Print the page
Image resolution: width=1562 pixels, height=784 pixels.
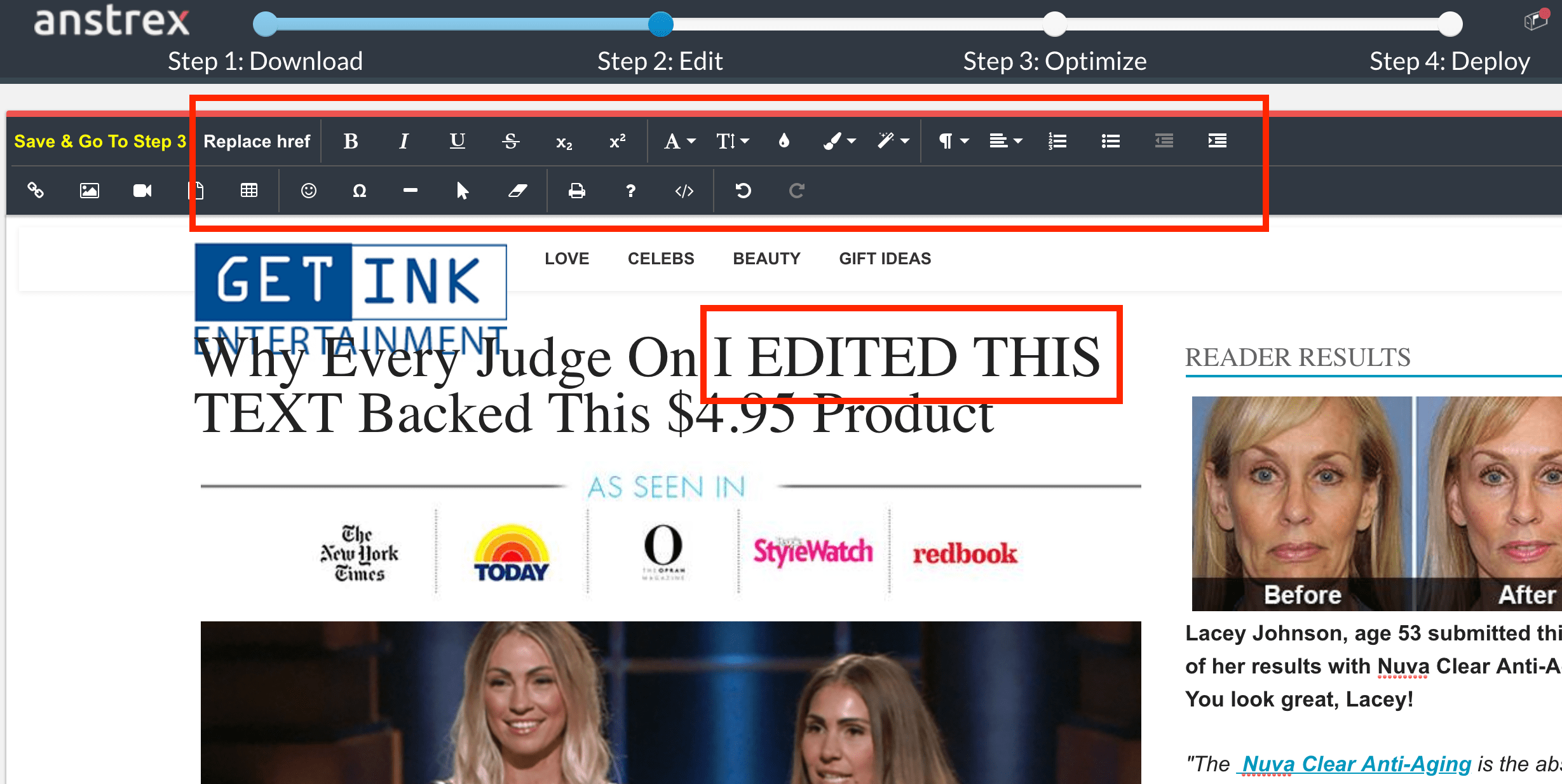pyautogui.click(x=577, y=191)
